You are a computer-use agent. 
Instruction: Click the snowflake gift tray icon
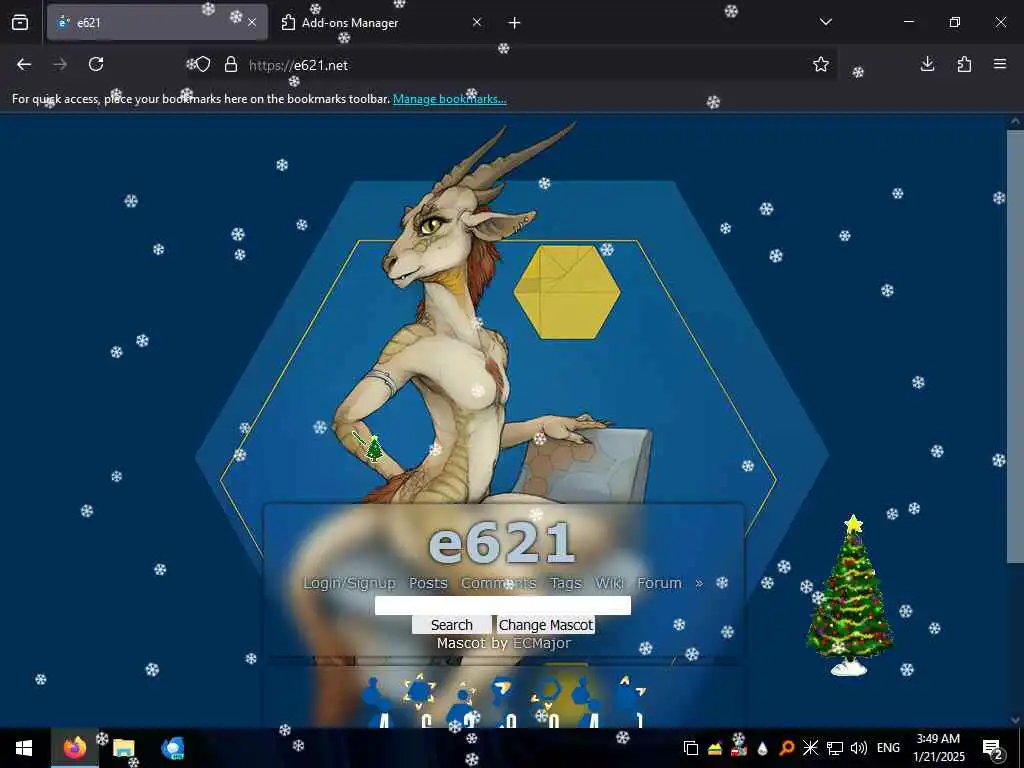[739, 747]
